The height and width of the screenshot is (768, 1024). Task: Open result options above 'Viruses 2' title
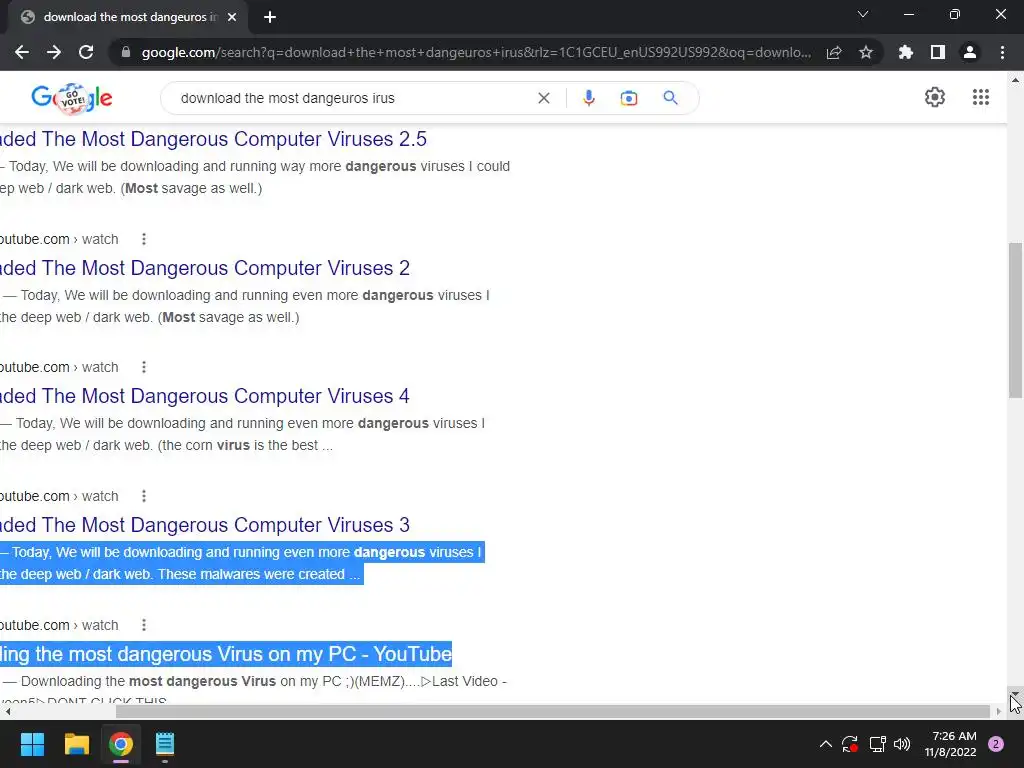tap(144, 239)
